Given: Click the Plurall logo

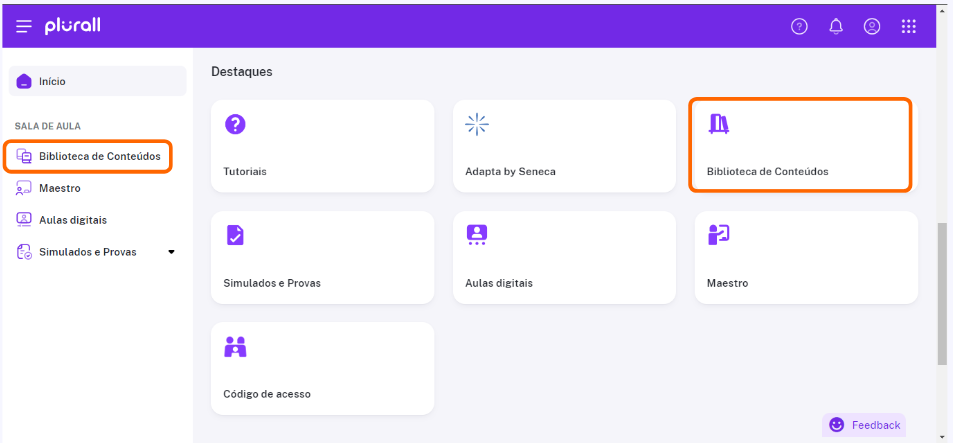Looking at the screenshot, I should 72,26.
